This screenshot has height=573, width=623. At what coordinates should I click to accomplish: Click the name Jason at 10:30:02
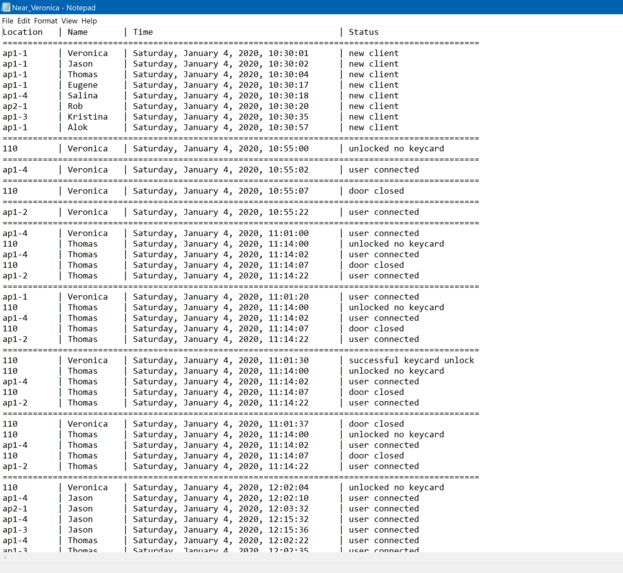[80, 64]
